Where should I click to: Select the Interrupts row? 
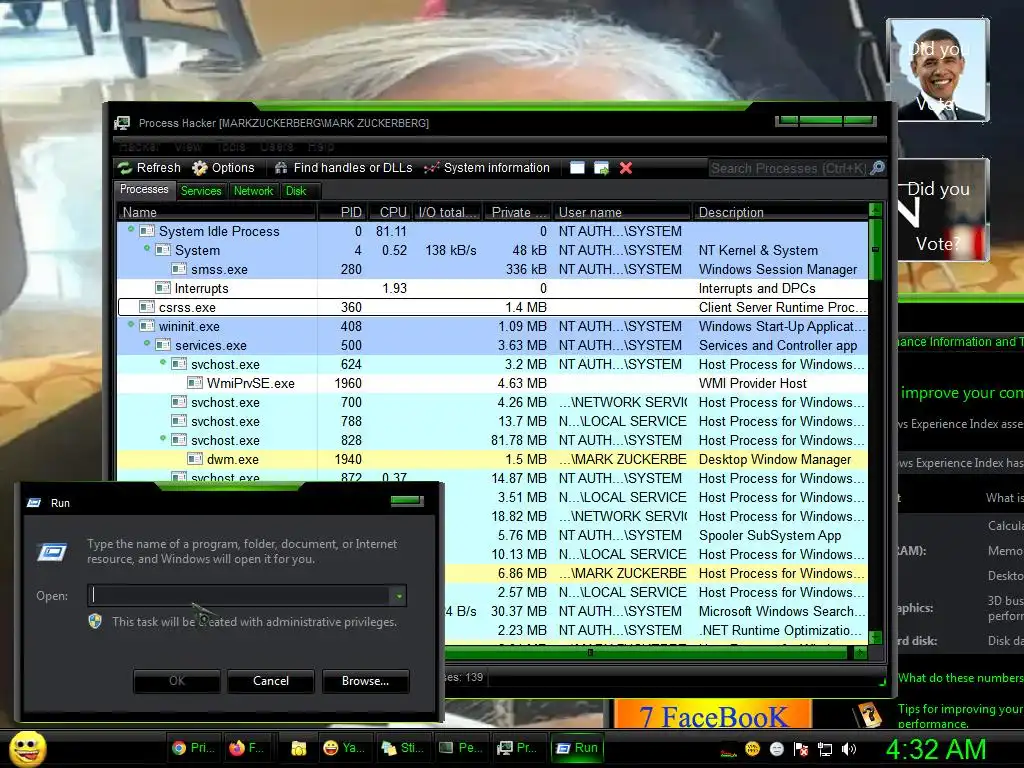[492, 288]
